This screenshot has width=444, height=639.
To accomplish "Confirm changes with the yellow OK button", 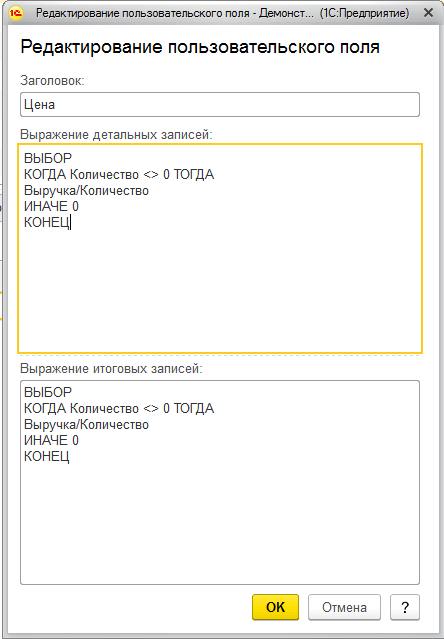I will tap(275, 607).
